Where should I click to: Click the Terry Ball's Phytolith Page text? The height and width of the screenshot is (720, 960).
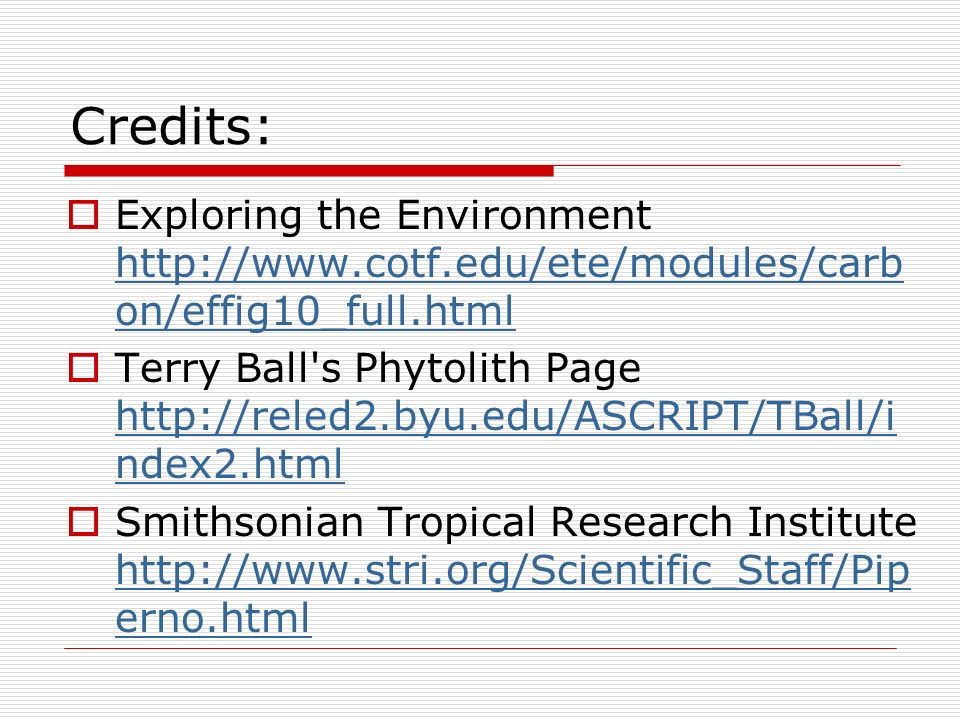click(378, 369)
